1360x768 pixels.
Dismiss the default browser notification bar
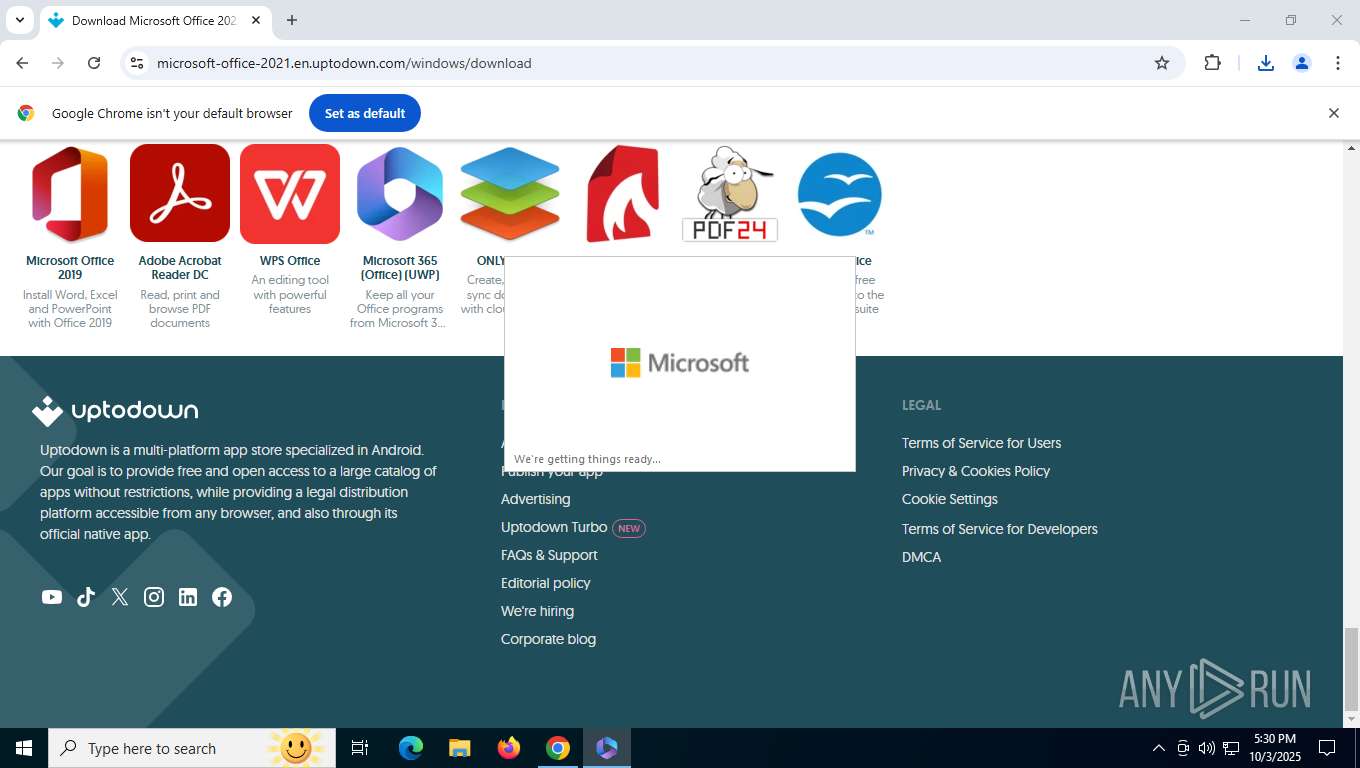coord(1333,113)
